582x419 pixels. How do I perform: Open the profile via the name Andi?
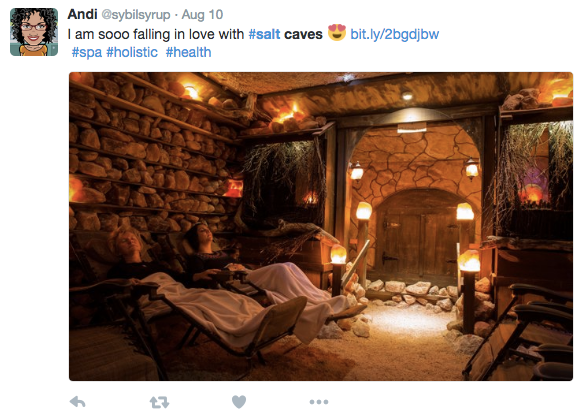82,14
